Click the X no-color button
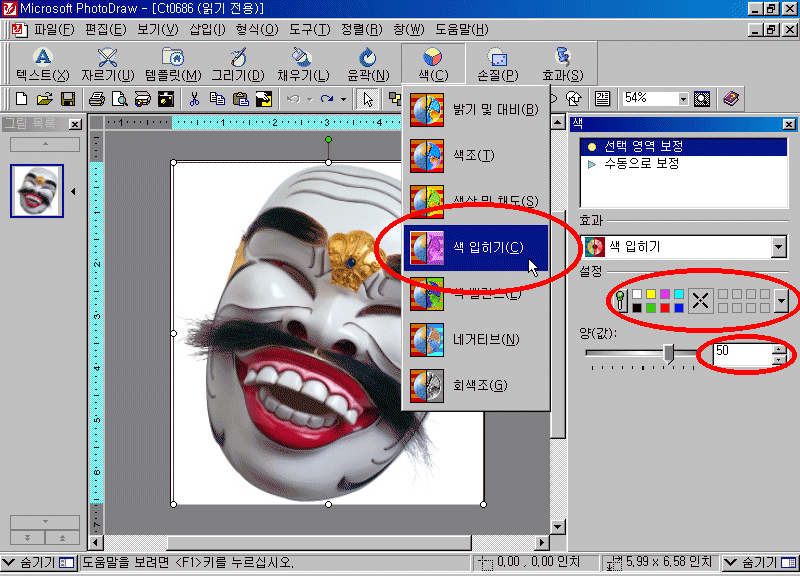Image resolution: width=800 pixels, height=576 pixels. [x=701, y=300]
